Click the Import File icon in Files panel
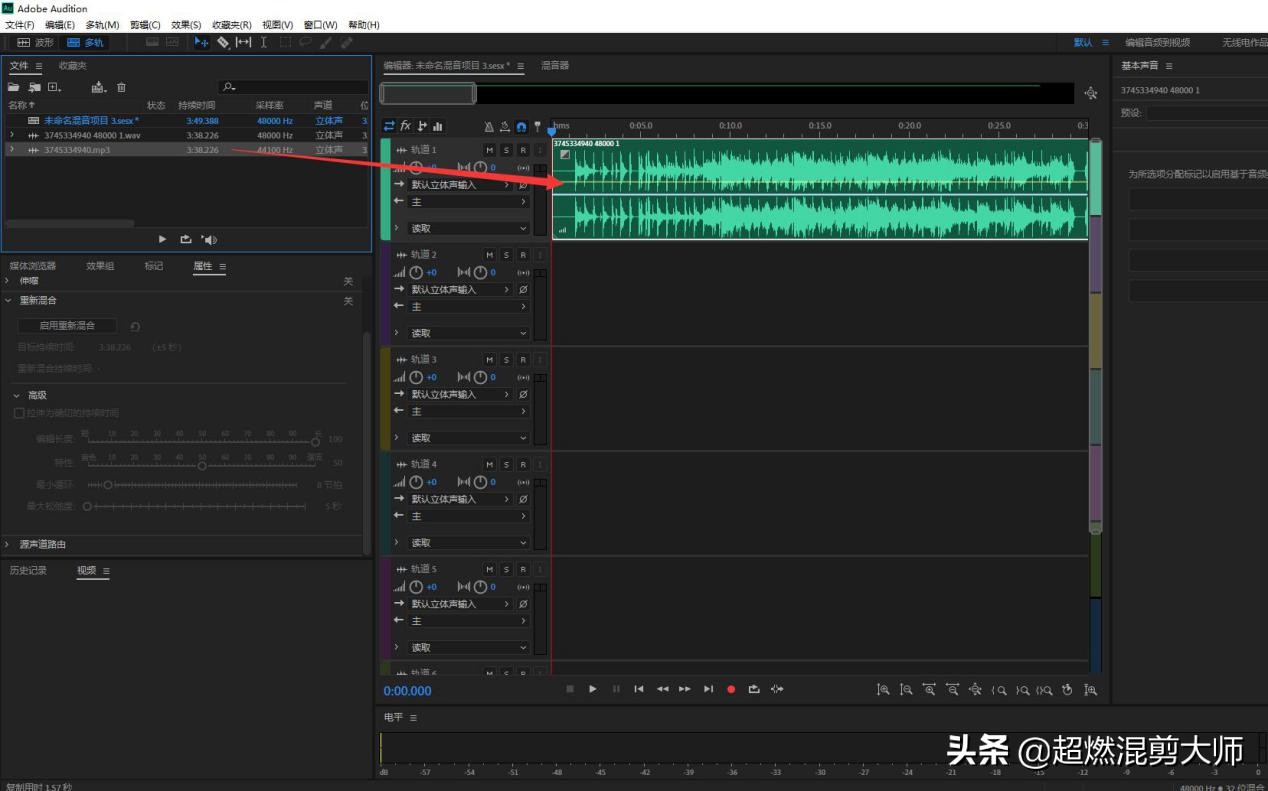Image resolution: width=1268 pixels, height=791 pixels. pyautogui.click(x=34, y=87)
